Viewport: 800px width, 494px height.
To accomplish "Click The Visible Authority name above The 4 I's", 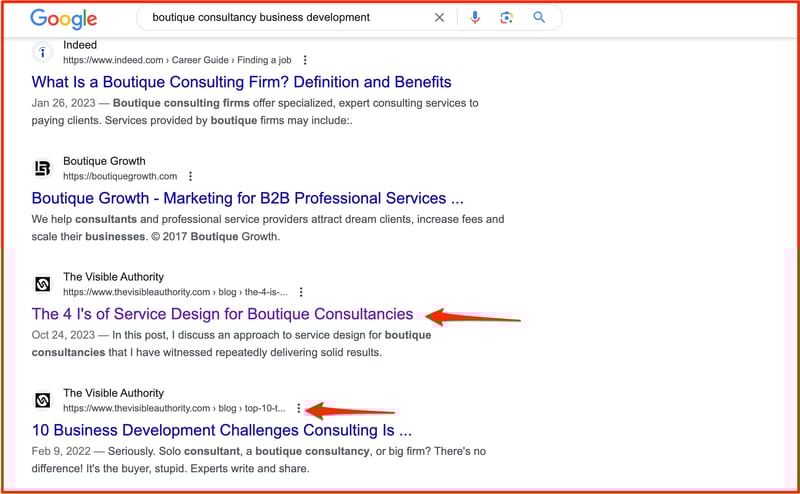I will (113, 277).
